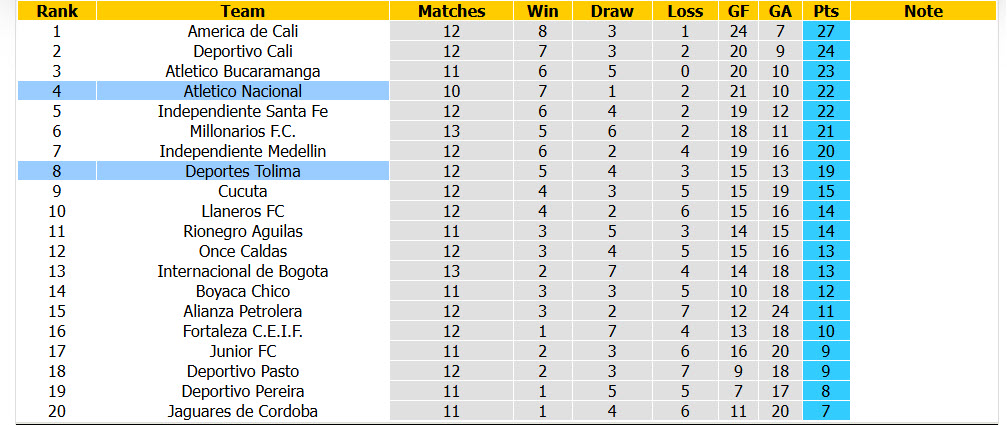
Task: Click Once Caldas team name
Action: click(243, 251)
